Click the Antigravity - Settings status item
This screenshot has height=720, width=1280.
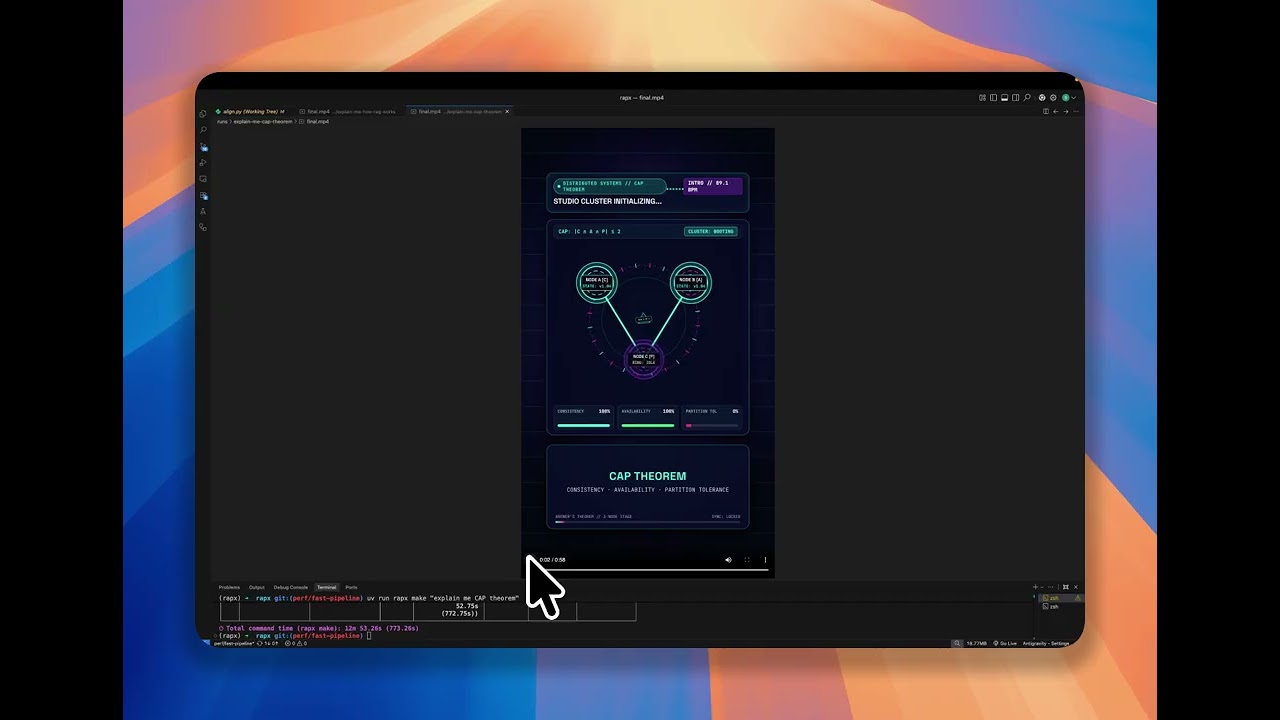[1046, 643]
